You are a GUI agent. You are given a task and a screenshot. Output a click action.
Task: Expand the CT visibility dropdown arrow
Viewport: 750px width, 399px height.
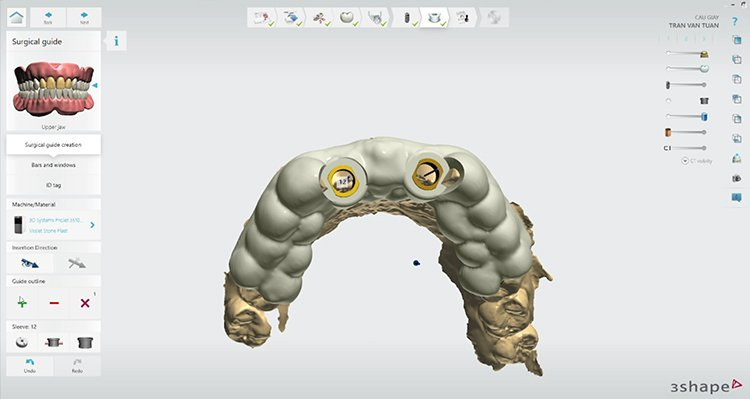(x=684, y=161)
